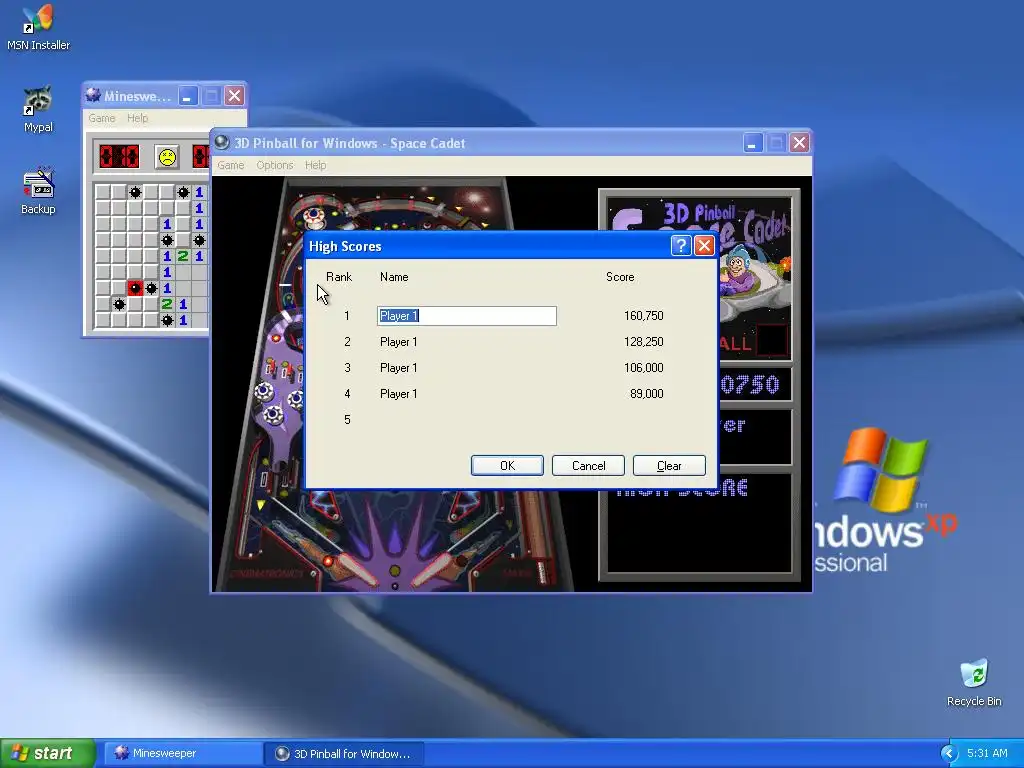Viewport: 1024px width, 768px height.
Task: Click the rank 1 name input field
Action: [467, 316]
